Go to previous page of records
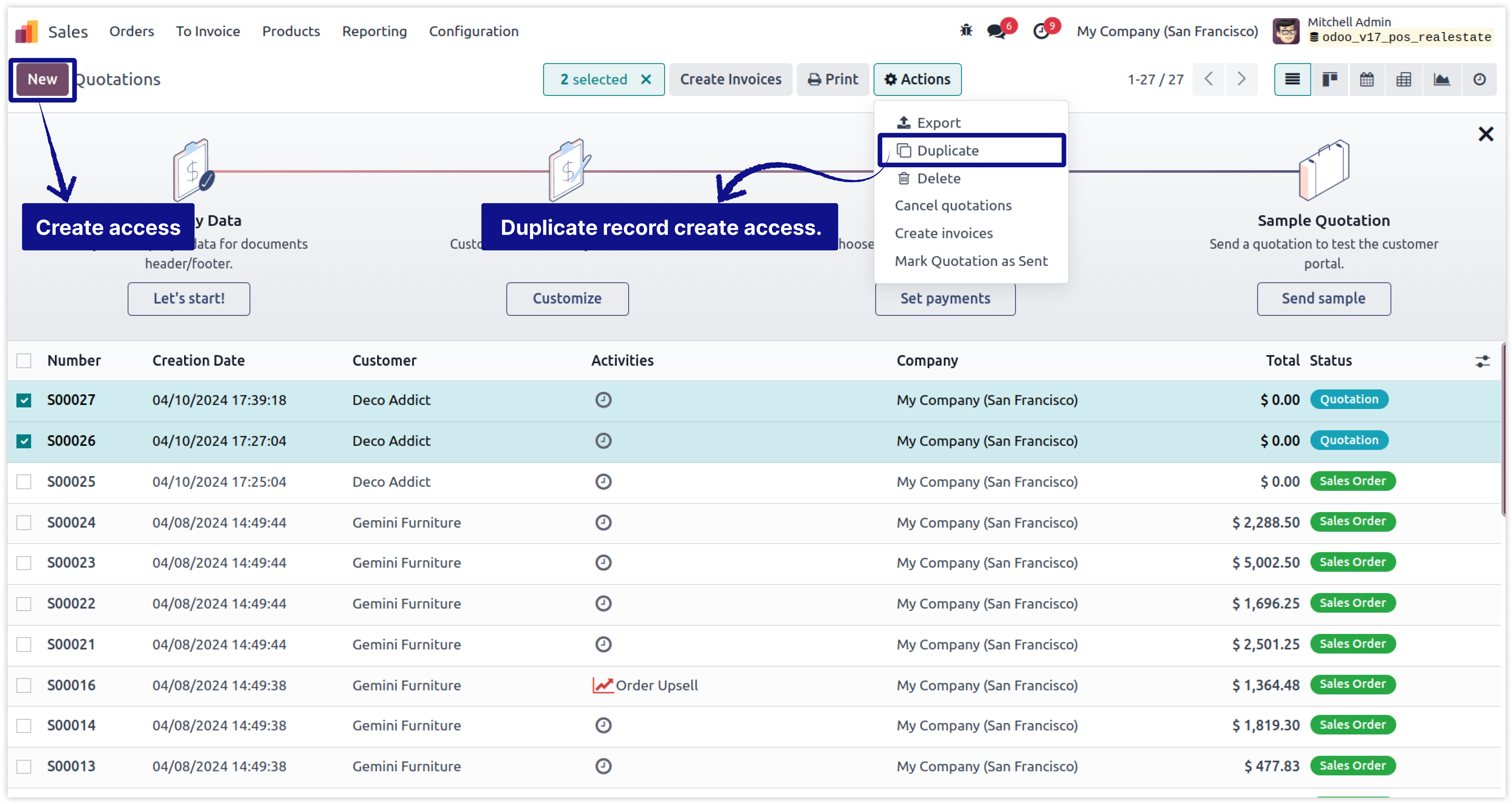This screenshot has width=1512, height=804. (1208, 79)
